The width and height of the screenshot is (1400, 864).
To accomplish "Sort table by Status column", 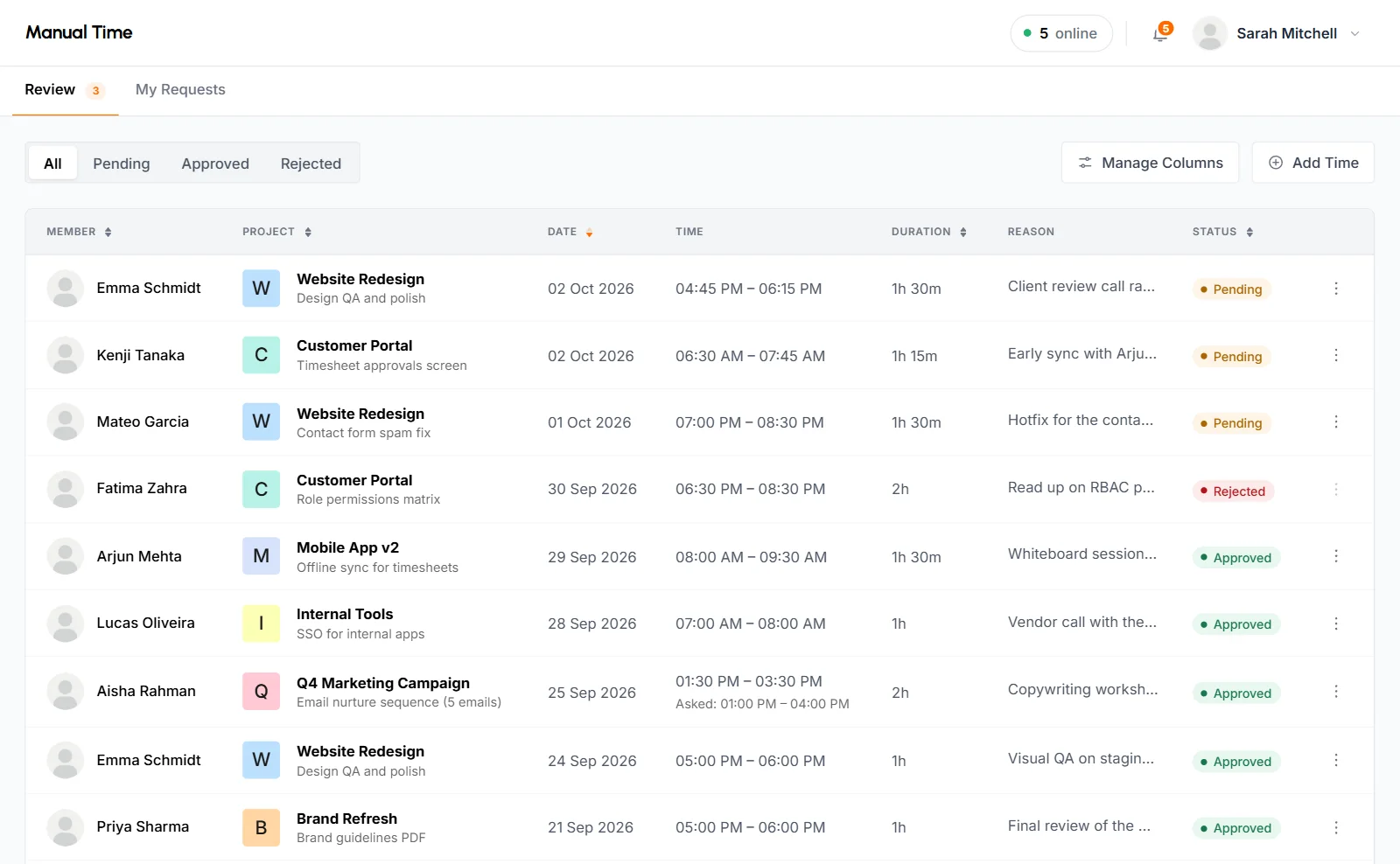I will tap(1222, 232).
